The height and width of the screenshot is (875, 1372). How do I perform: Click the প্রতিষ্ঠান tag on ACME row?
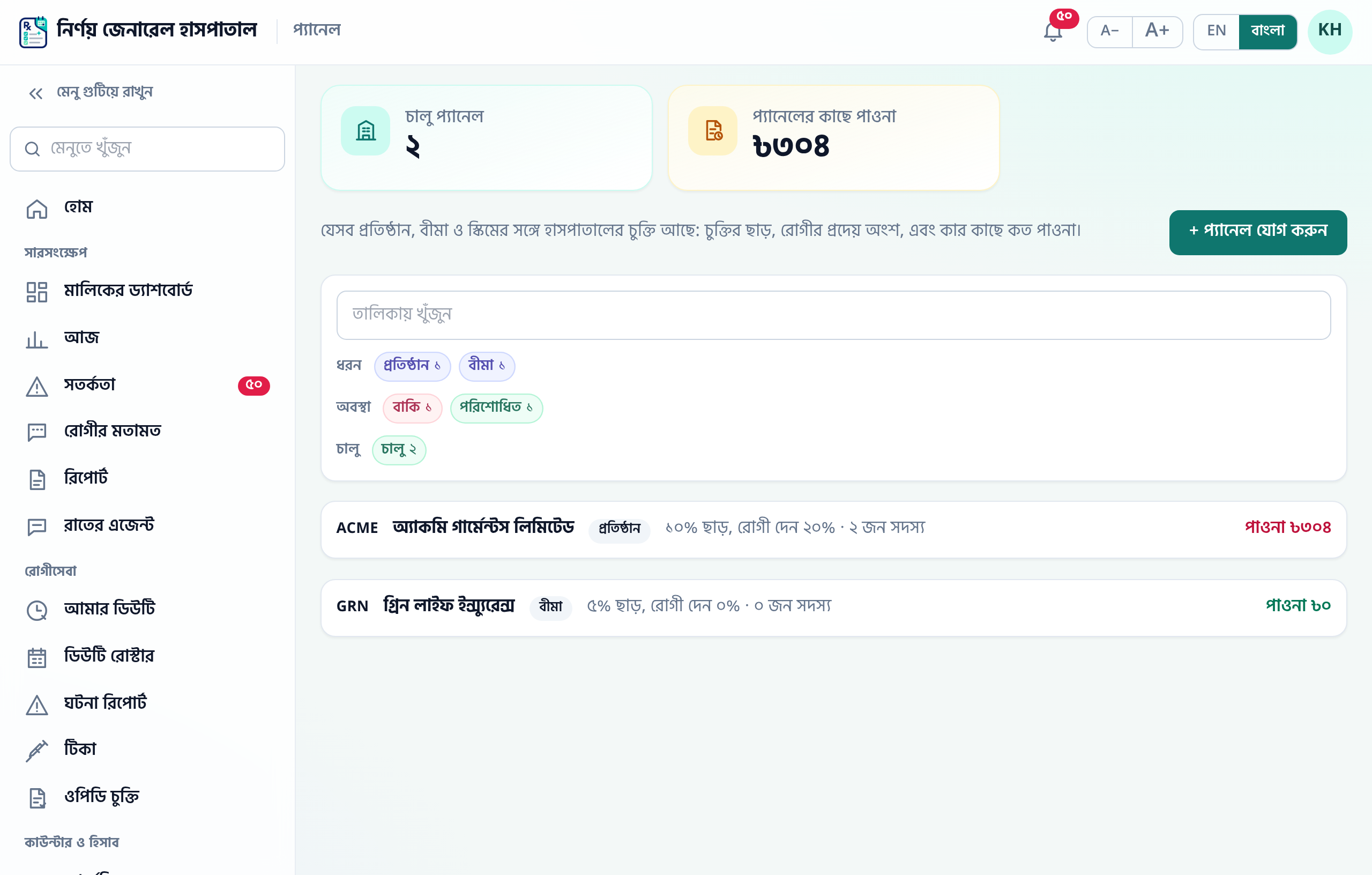620,530
